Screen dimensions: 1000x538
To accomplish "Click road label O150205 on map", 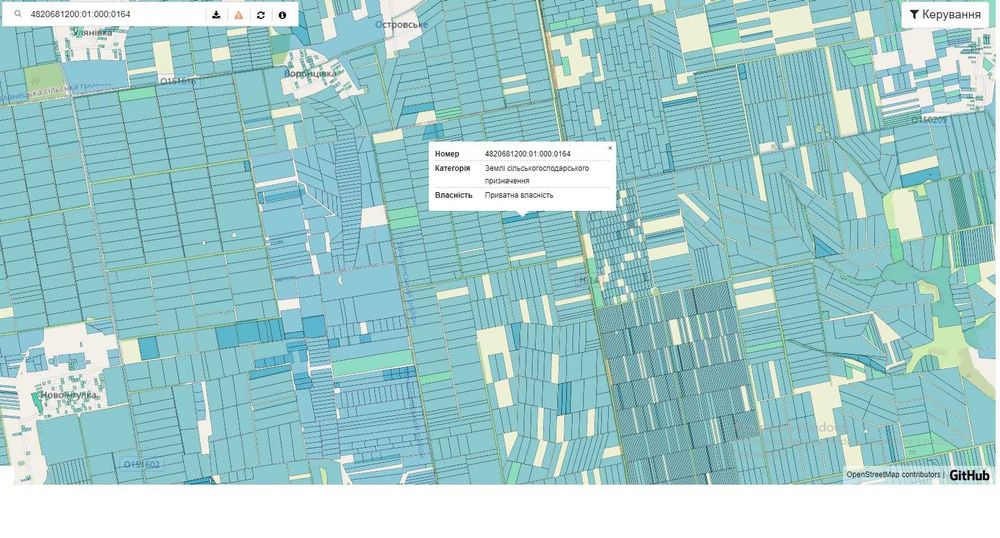I will (929, 119).
